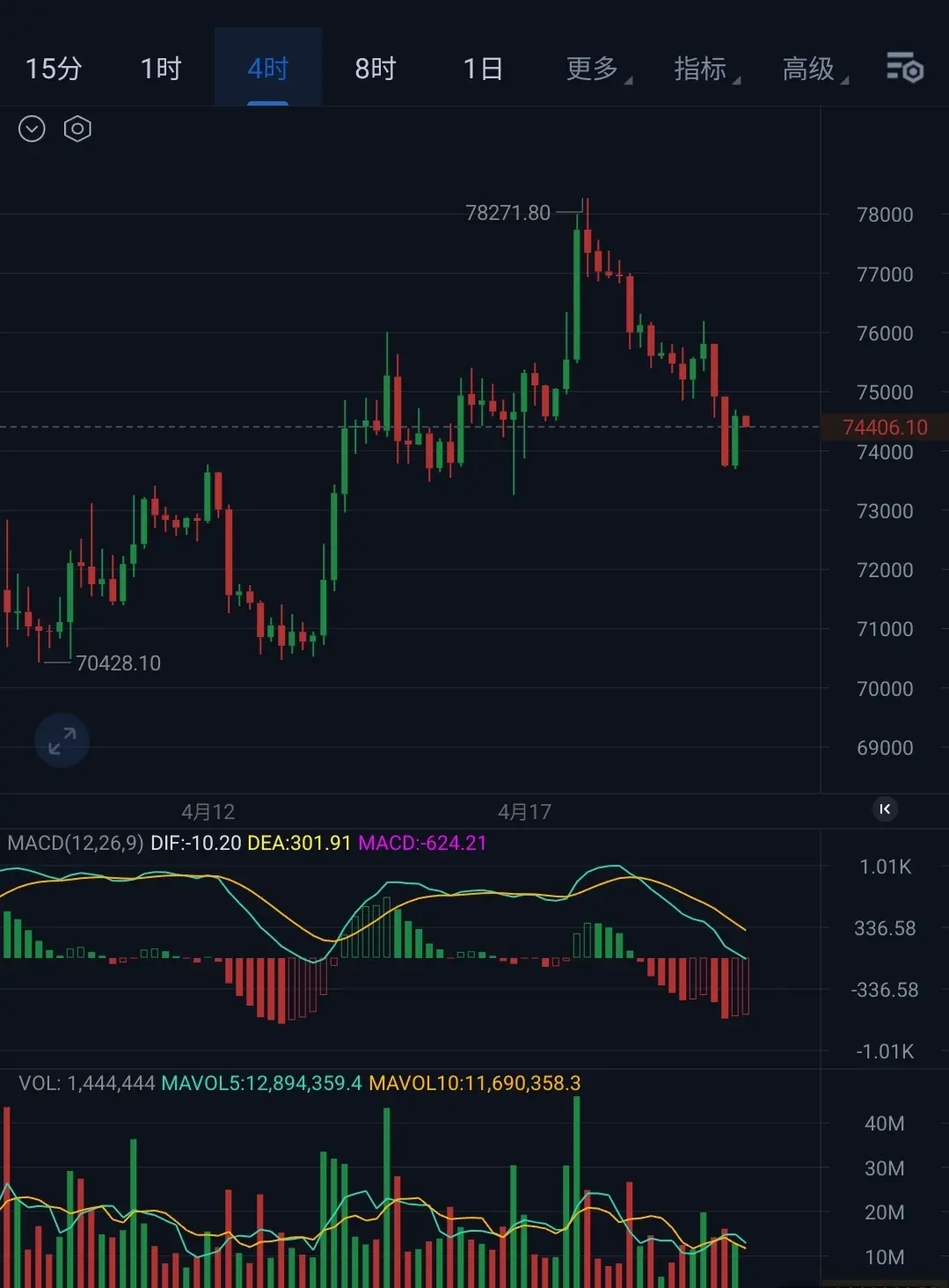Click the 1.01K MACD axis label
Viewport: 949px width, 1288px height.
click(x=886, y=867)
